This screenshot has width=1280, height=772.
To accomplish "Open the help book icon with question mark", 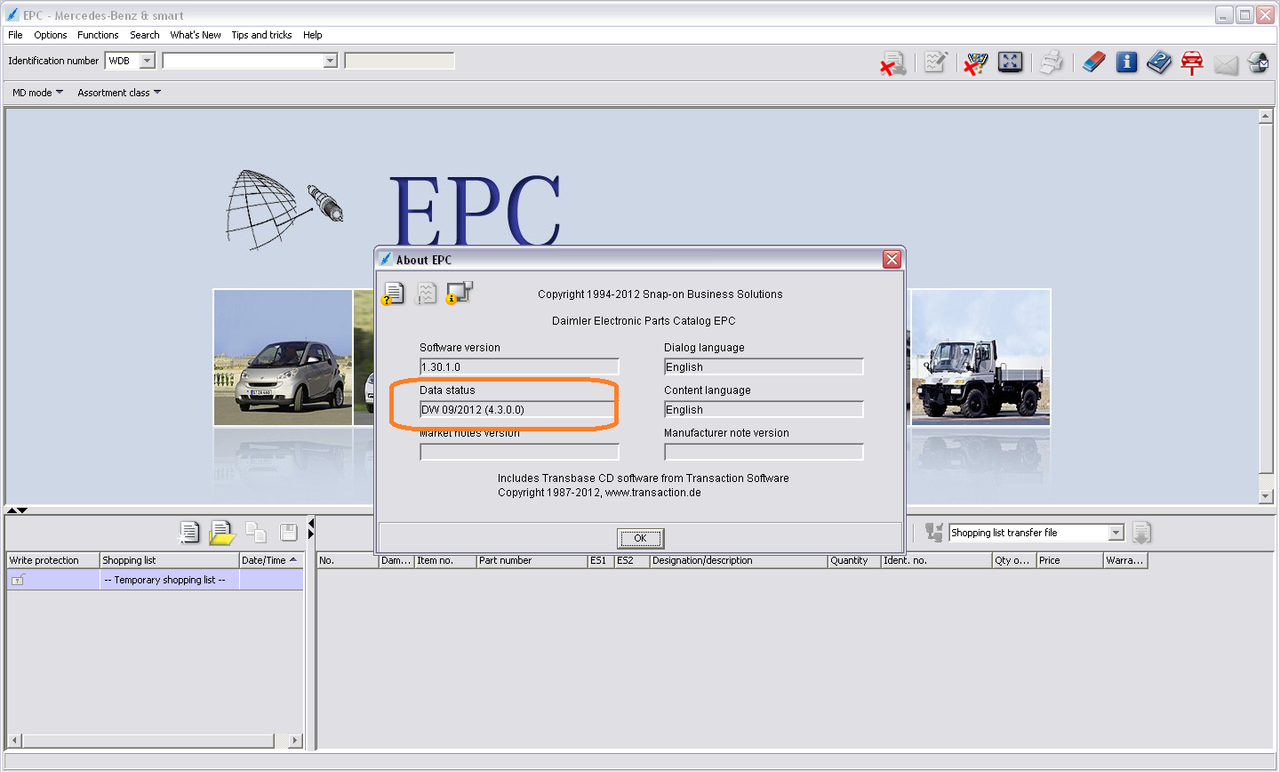I will pyautogui.click(x=1159, y=63).
